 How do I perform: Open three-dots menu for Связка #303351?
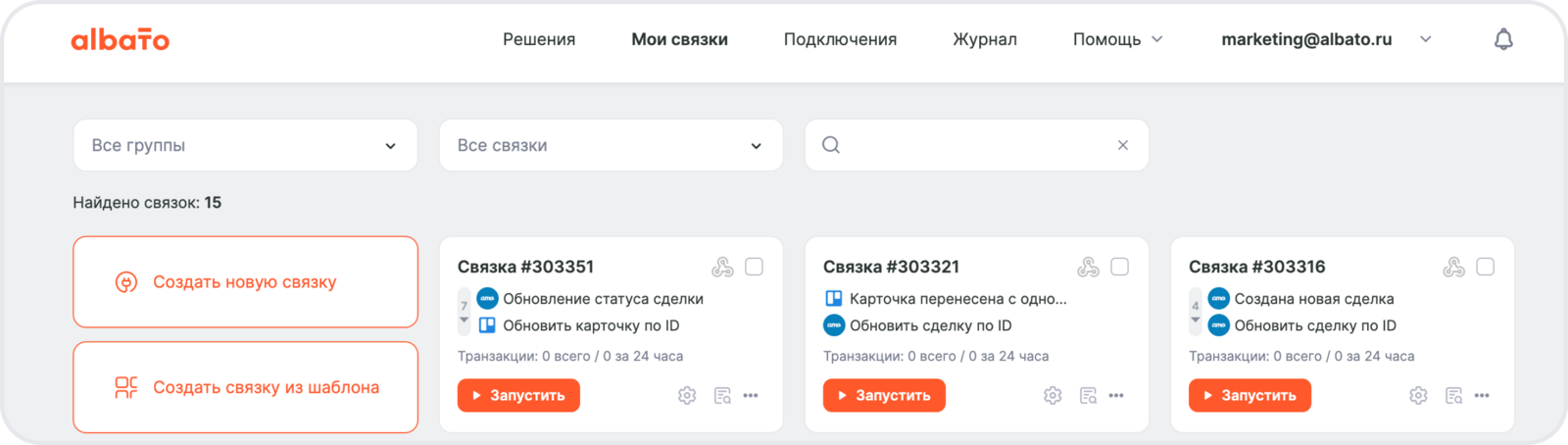coord(751,396)
